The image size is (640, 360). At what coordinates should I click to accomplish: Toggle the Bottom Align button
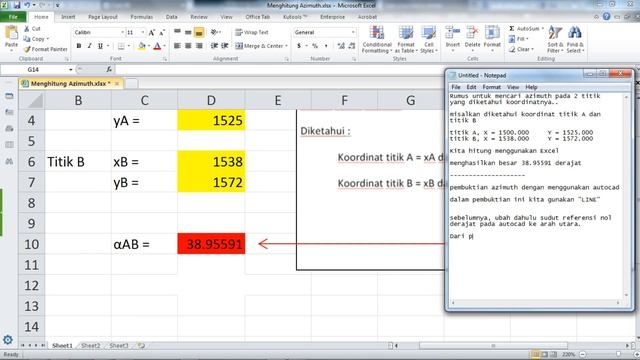tap(199, 32)
